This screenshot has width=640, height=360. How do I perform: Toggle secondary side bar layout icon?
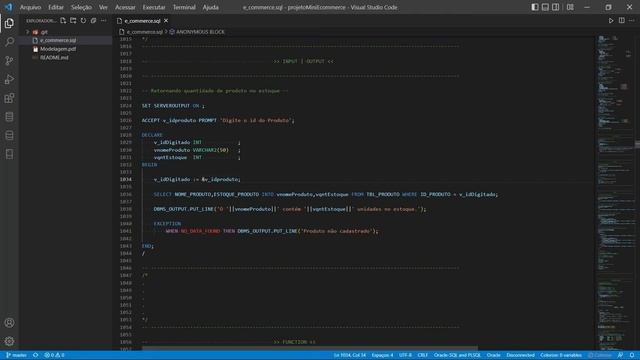tap(556, 7)
